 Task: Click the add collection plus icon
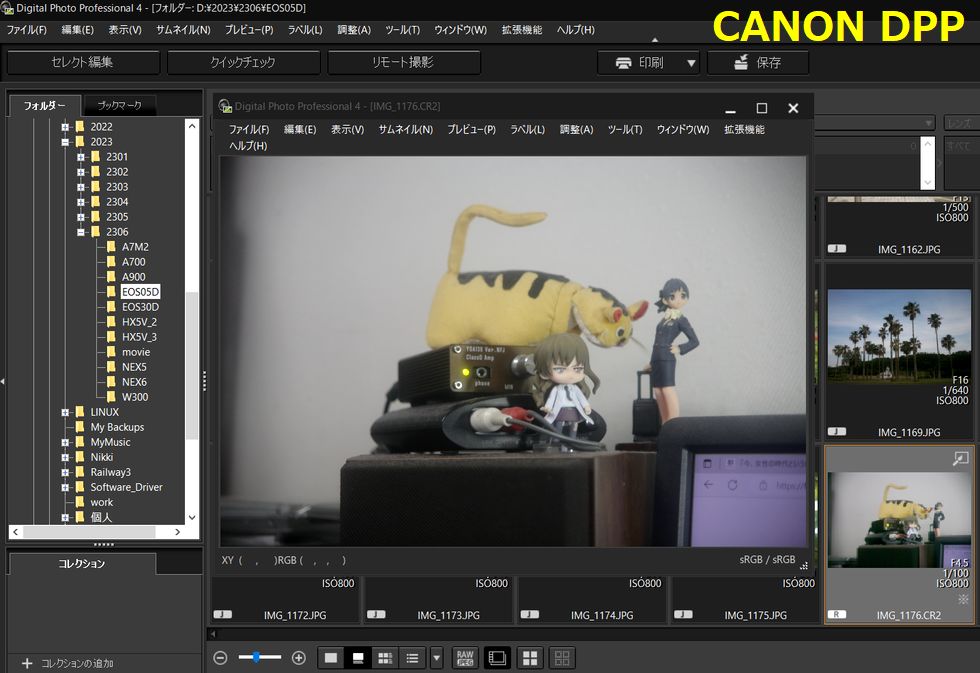[x=27, y=663]
